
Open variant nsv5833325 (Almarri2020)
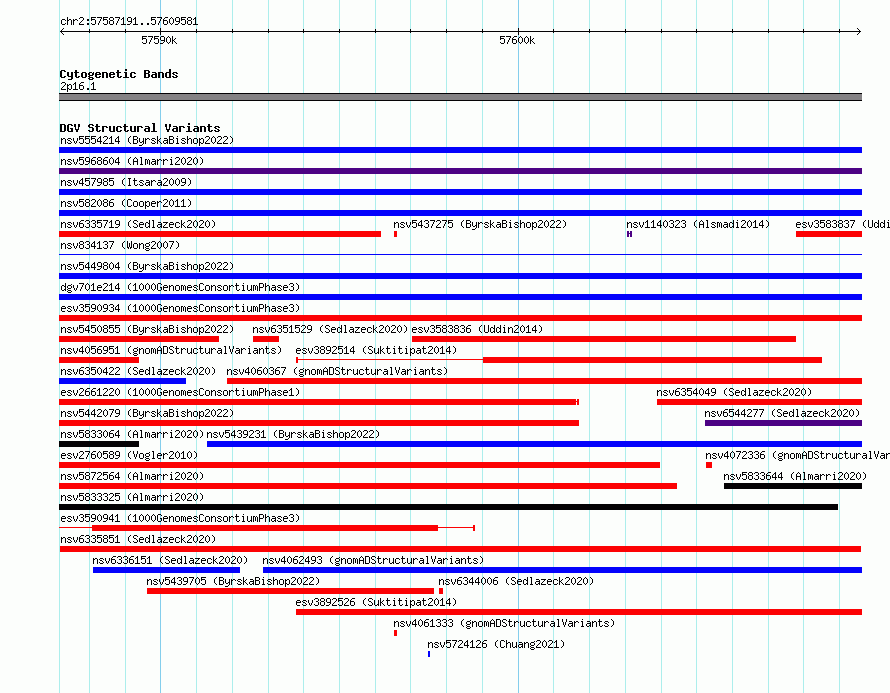pos(132,497)
